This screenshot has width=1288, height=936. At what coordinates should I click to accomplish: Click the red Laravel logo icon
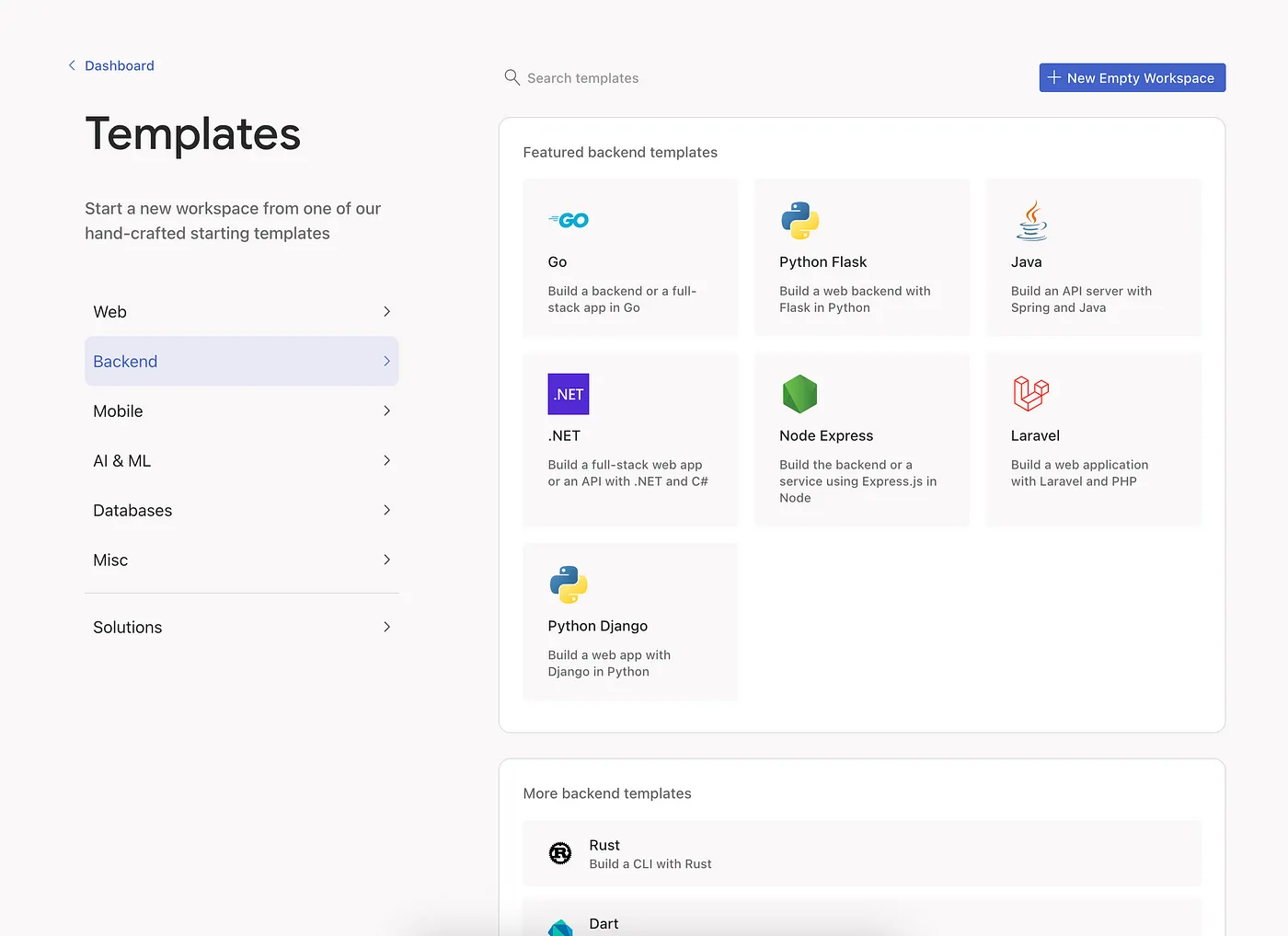point(1030,394)
